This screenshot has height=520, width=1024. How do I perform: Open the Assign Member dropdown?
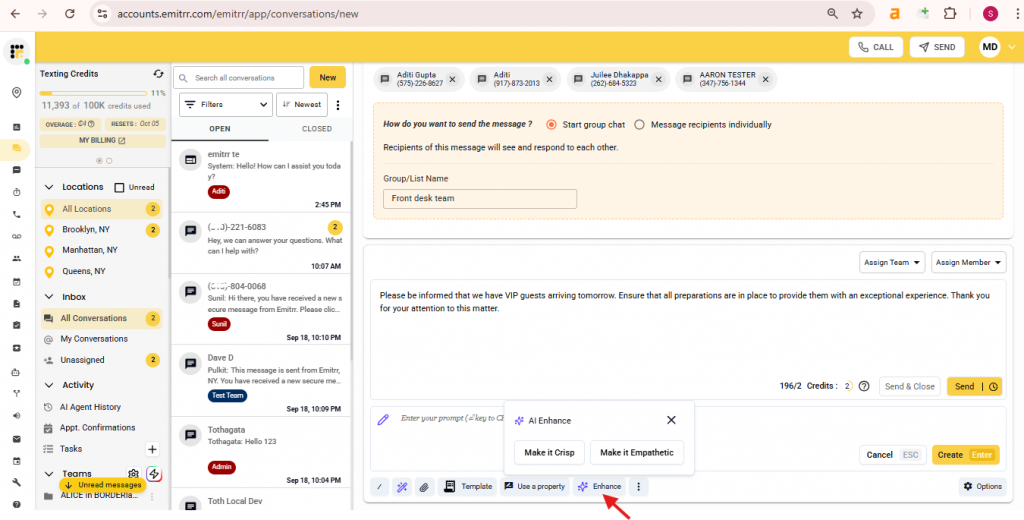tap(967, 262)
